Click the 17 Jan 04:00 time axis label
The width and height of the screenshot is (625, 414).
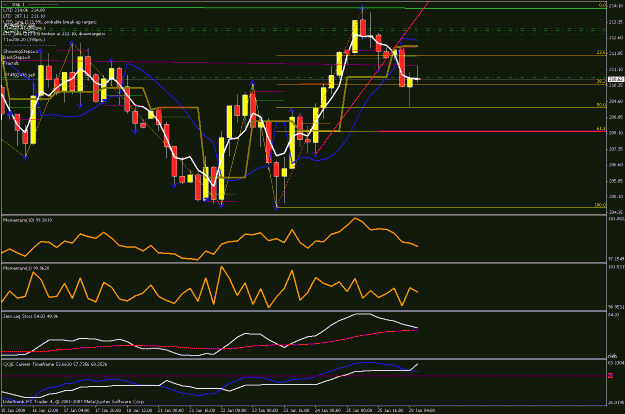(x=77, y=410)
